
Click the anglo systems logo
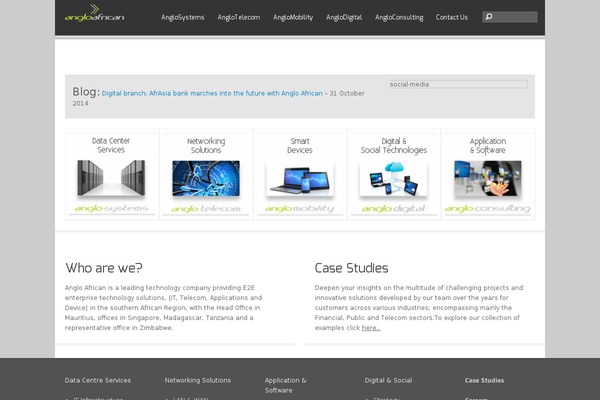pyautogui.click(x=111, y=209)
